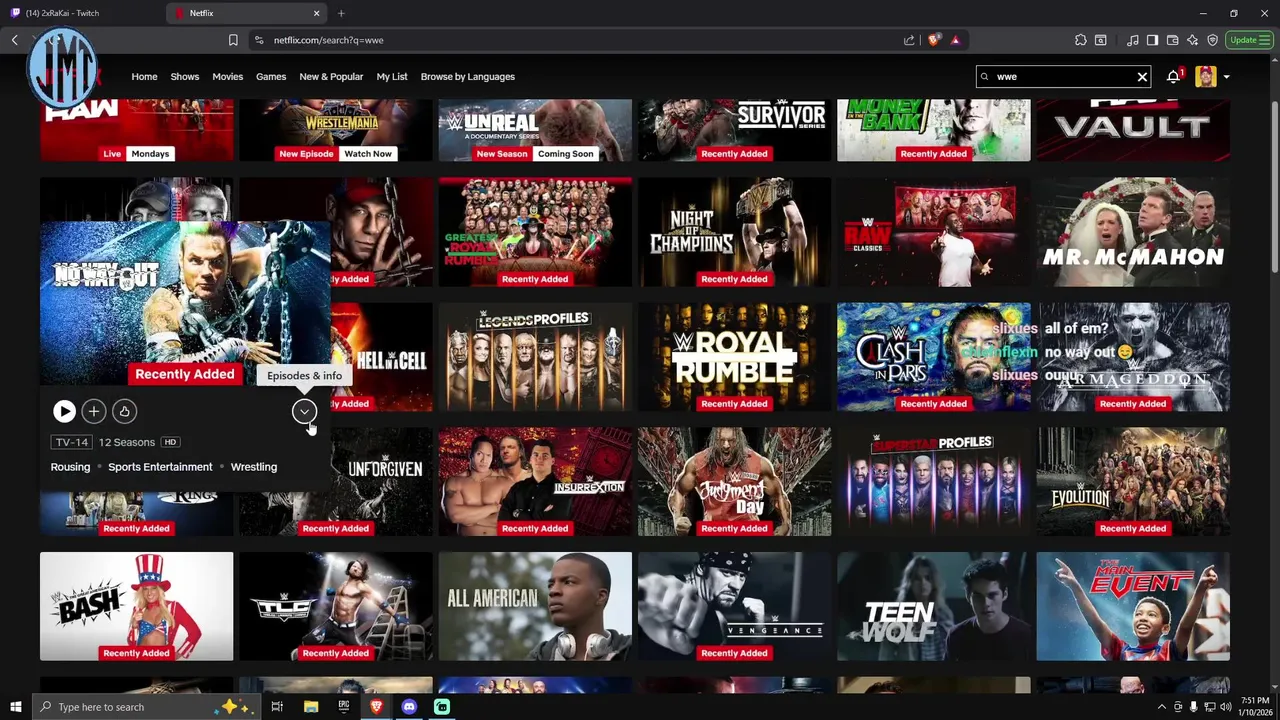This screenshot has width=1280, height=720.
Task: Open the Superstar Profiles title card
Action: coord(933,481)
